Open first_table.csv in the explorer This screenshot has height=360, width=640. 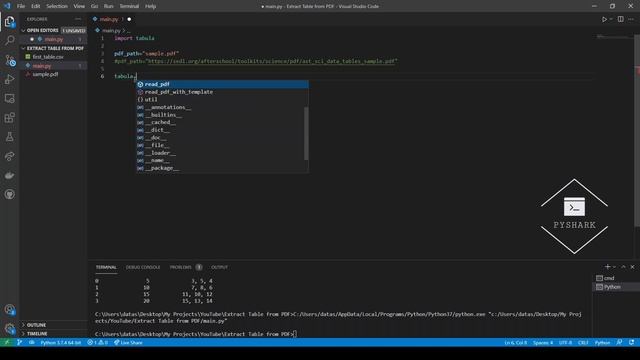click(48, 57)
